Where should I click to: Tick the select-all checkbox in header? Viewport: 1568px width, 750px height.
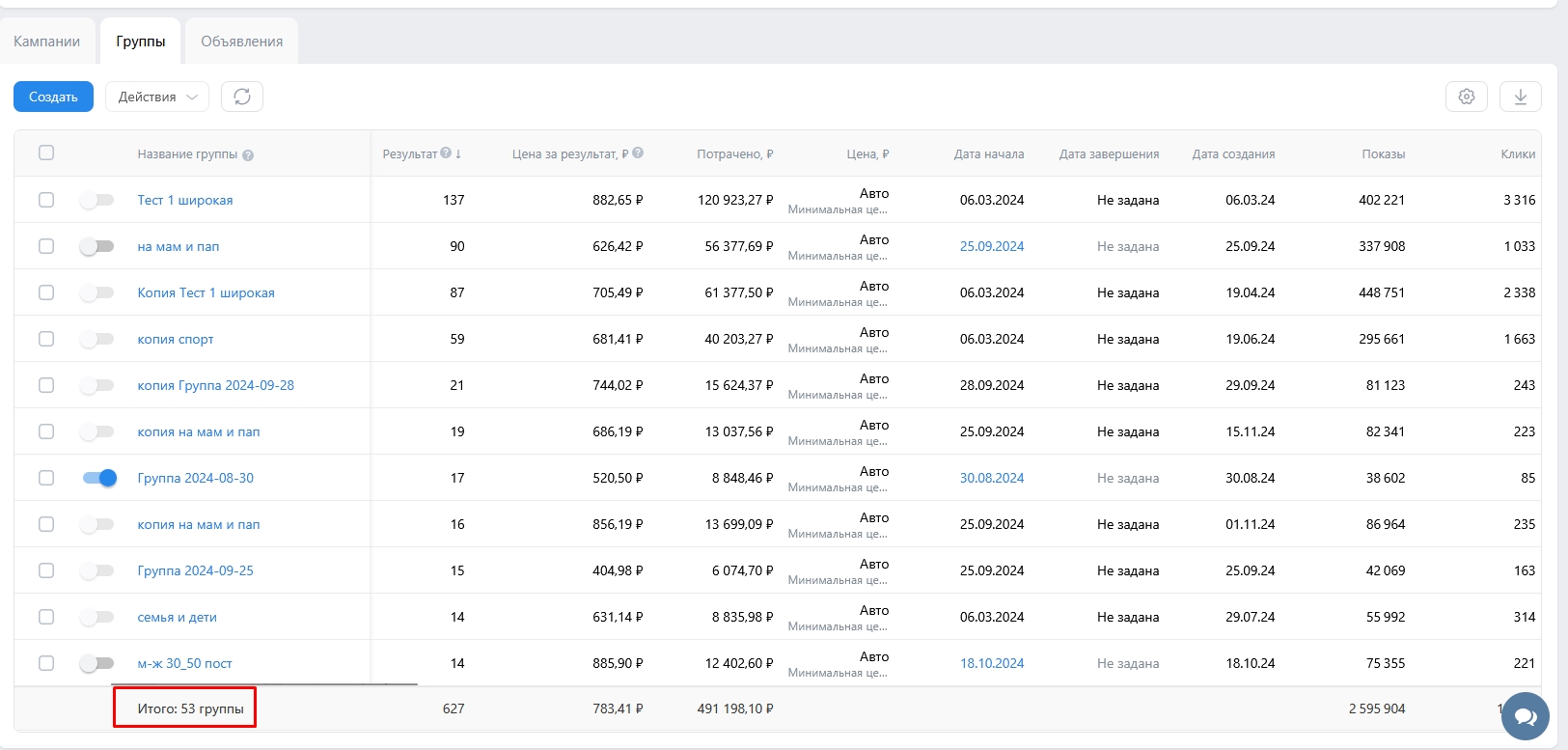pyautogui.click(x=46, y=153)
